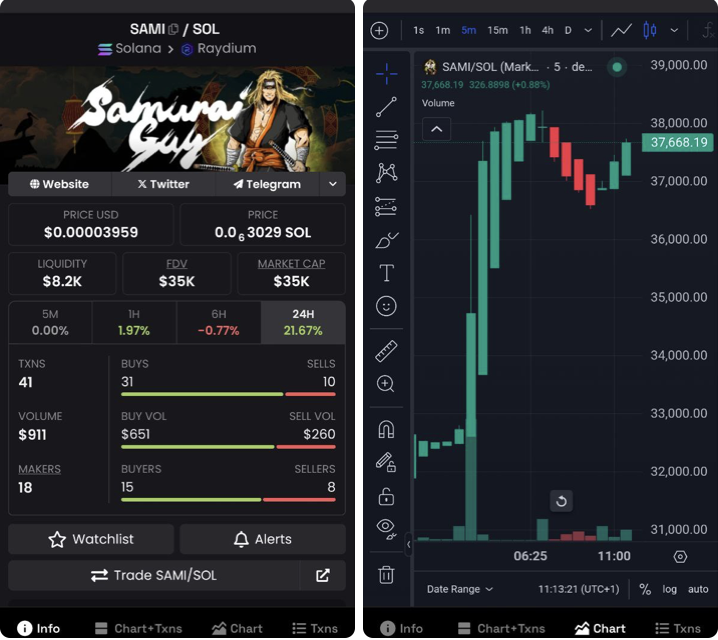Toggle log scale on chart

[669, 589]
